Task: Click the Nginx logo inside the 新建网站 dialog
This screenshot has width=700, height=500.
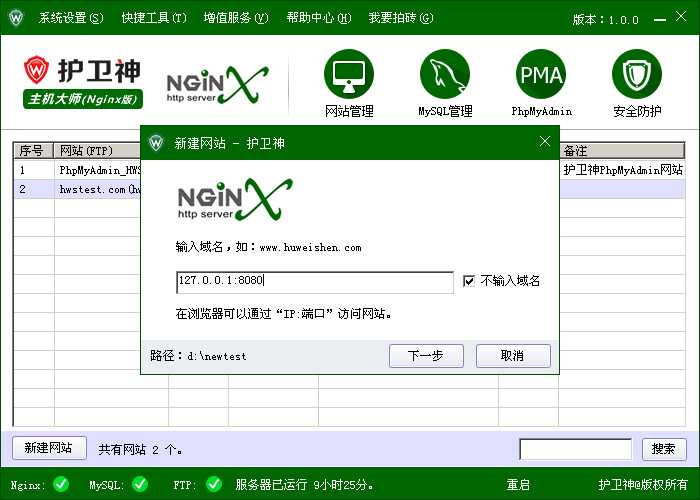Action: click(x=235, y=199)
